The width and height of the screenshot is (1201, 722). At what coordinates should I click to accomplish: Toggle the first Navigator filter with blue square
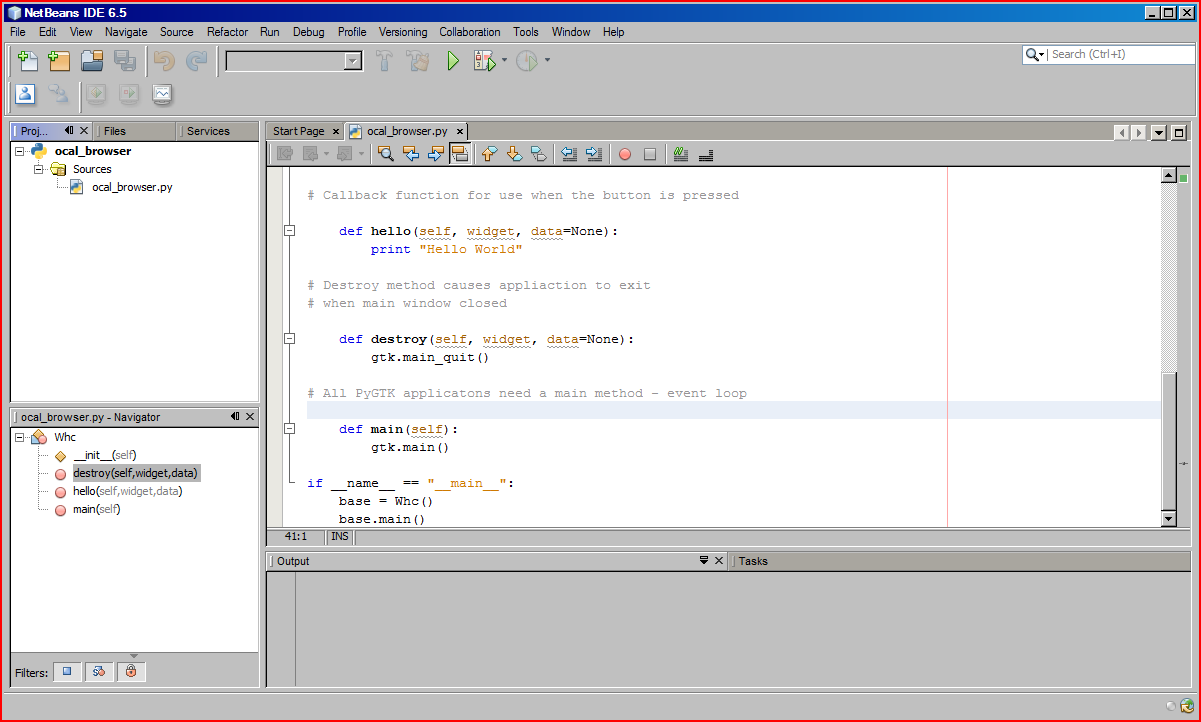coord(67,672)
